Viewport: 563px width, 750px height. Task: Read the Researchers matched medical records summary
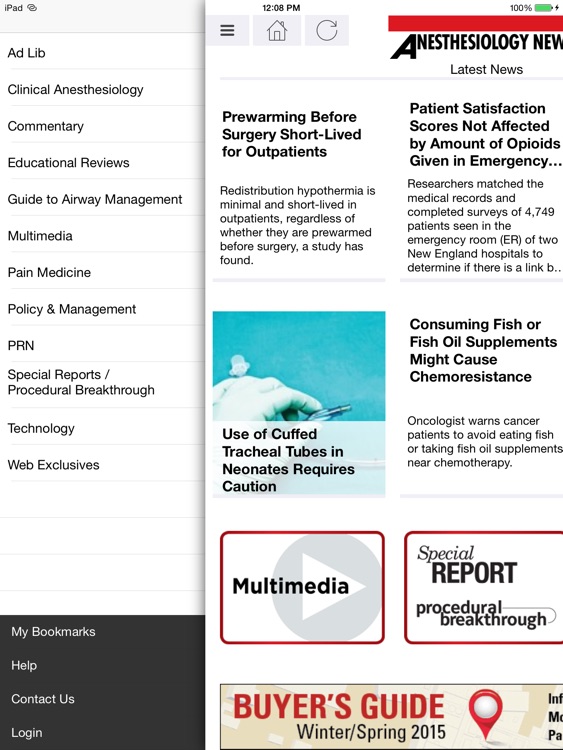pos(484,225)
